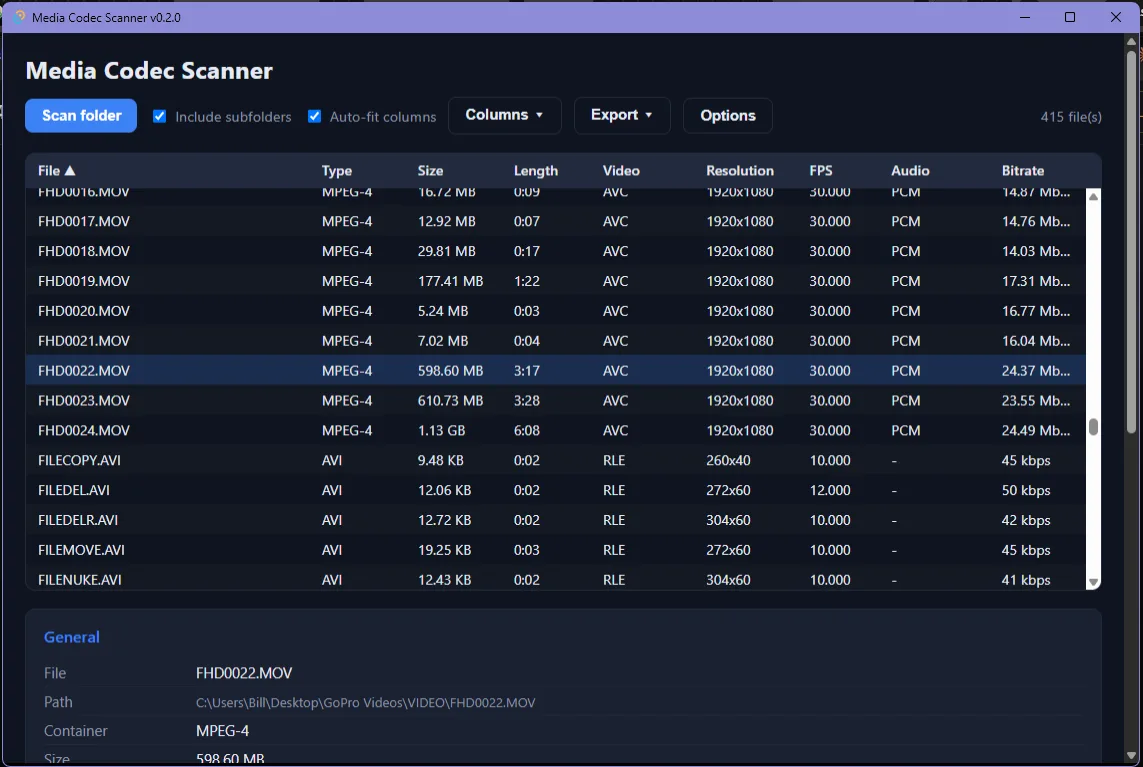
Task: Open the Export dropdown menu
Action: pyautogui.click(x=622, y=115)
